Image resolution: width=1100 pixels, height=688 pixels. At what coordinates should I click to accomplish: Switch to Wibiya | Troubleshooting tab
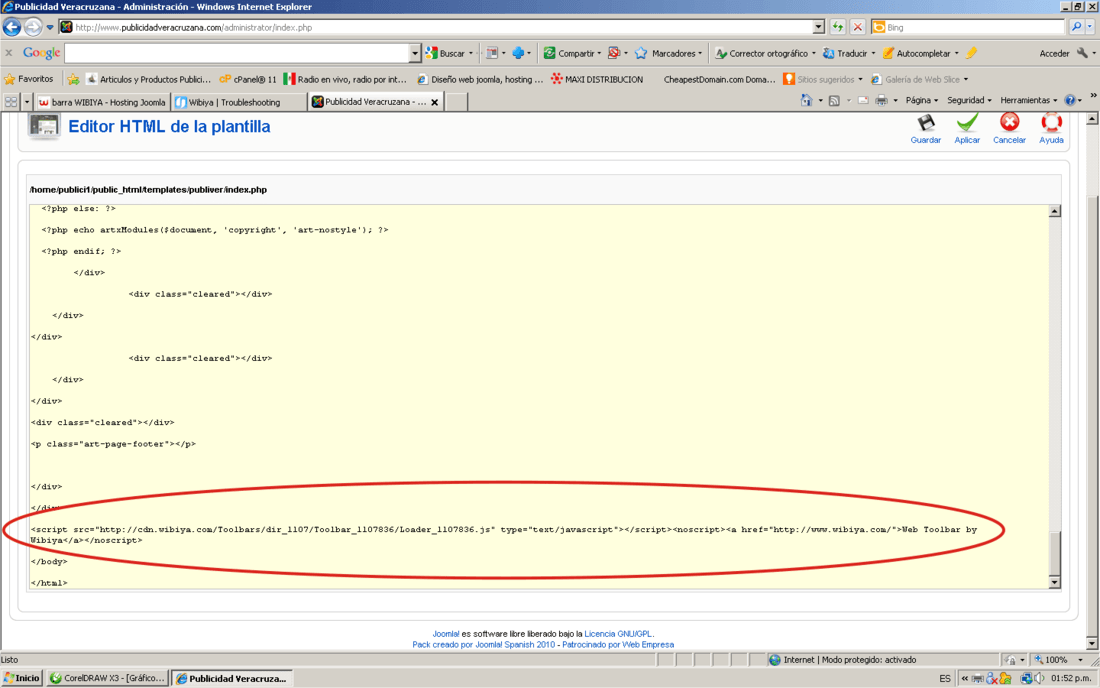pos(239,102)
